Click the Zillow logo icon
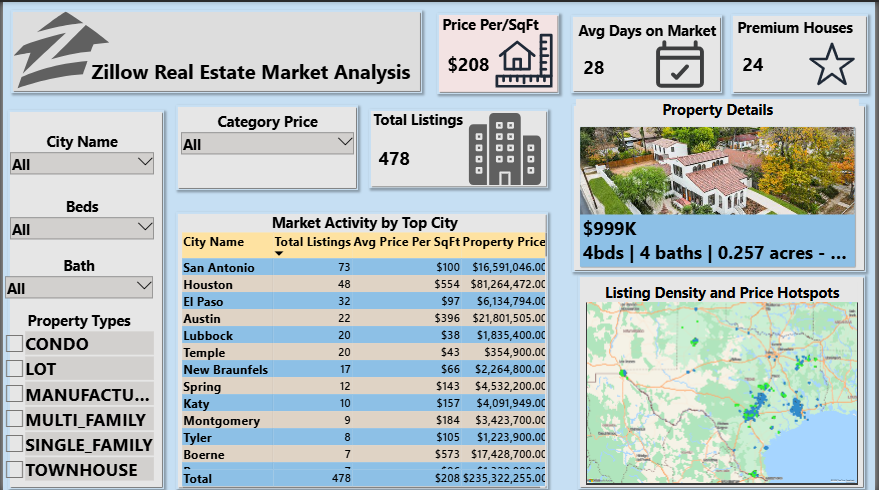 (x=61, y=50)
